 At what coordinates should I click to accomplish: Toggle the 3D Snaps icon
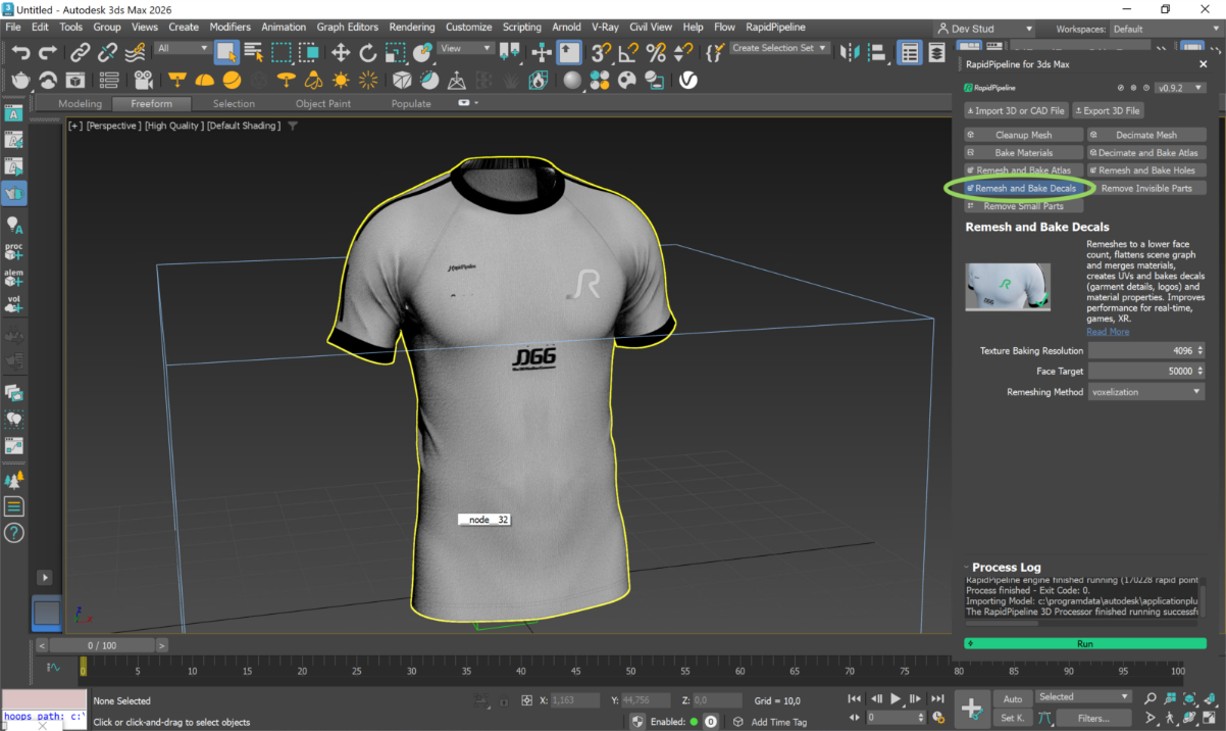click(x=600, y=53)
